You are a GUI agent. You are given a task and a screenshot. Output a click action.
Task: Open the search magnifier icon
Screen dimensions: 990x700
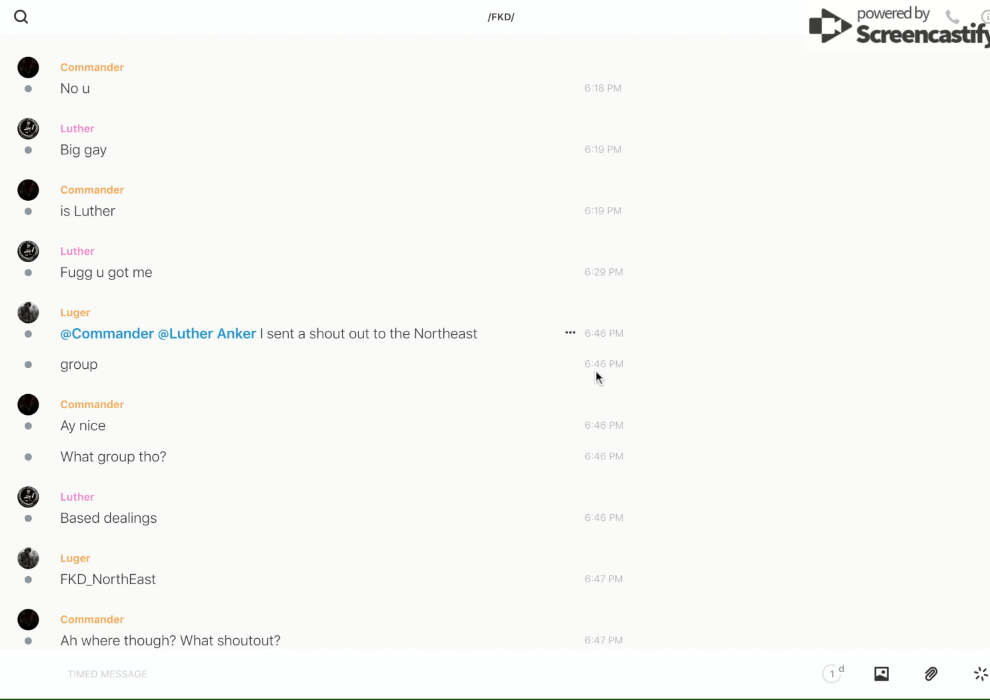coord(21,17)
